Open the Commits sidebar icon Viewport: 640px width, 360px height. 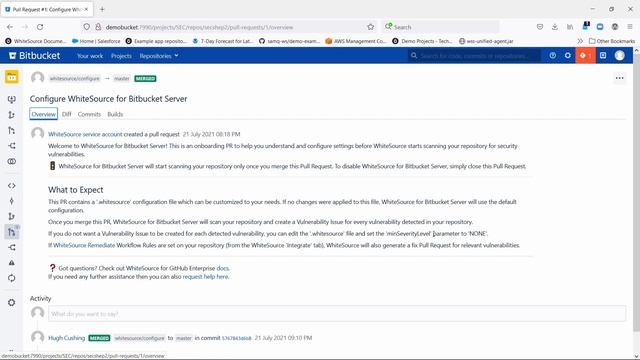(x=11, y=201)
